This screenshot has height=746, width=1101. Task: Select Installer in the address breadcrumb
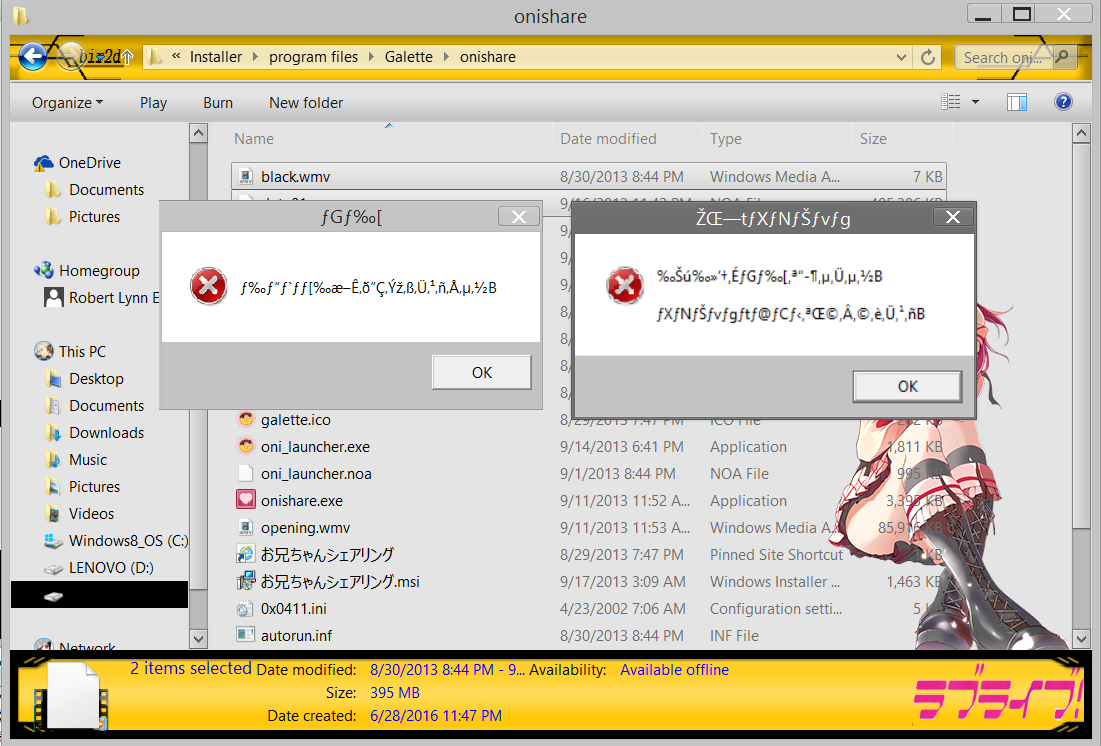216,57
